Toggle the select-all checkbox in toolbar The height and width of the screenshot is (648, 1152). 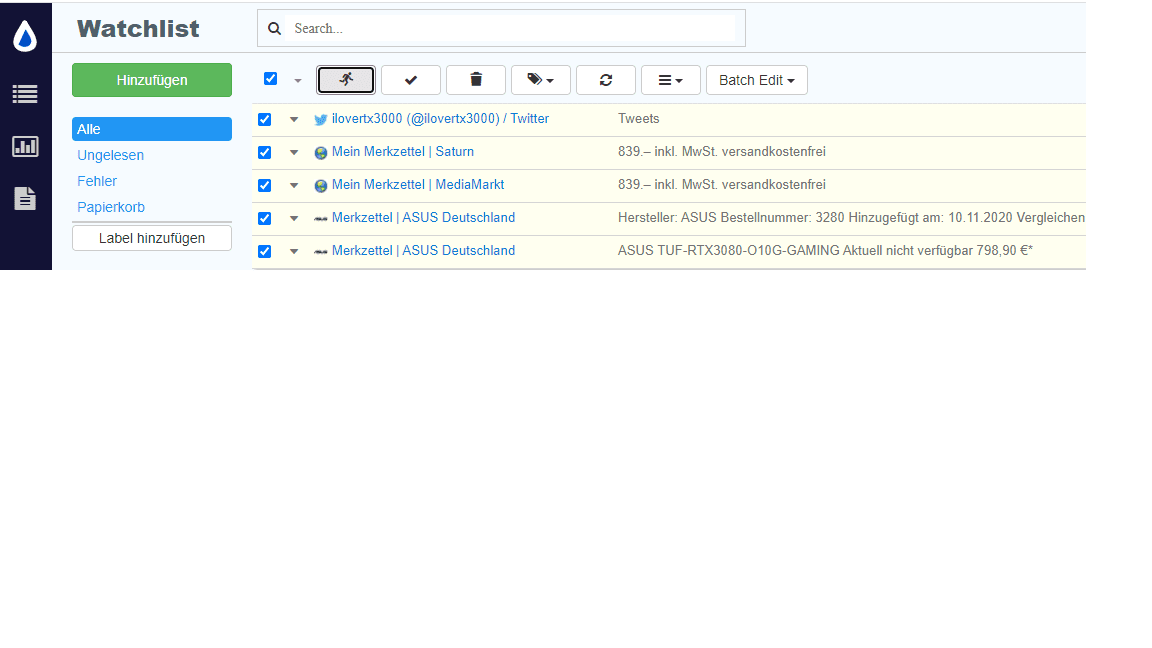(270, 79)
